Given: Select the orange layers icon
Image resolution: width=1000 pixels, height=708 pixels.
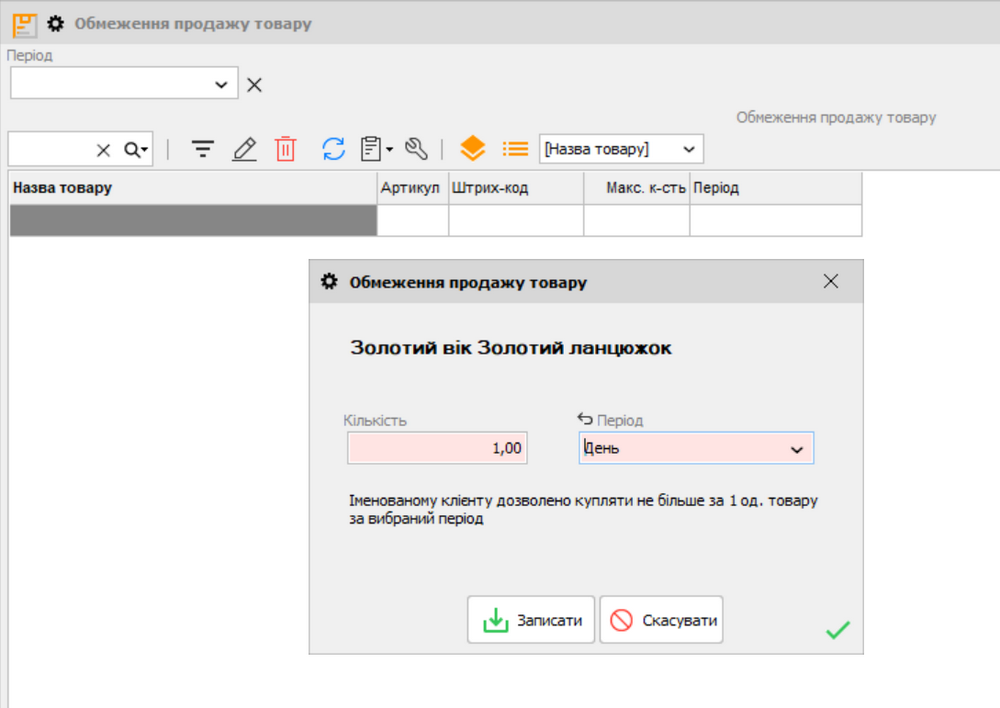Looking at the screenshot, I should pyautogui.click(x=473, y=148).
